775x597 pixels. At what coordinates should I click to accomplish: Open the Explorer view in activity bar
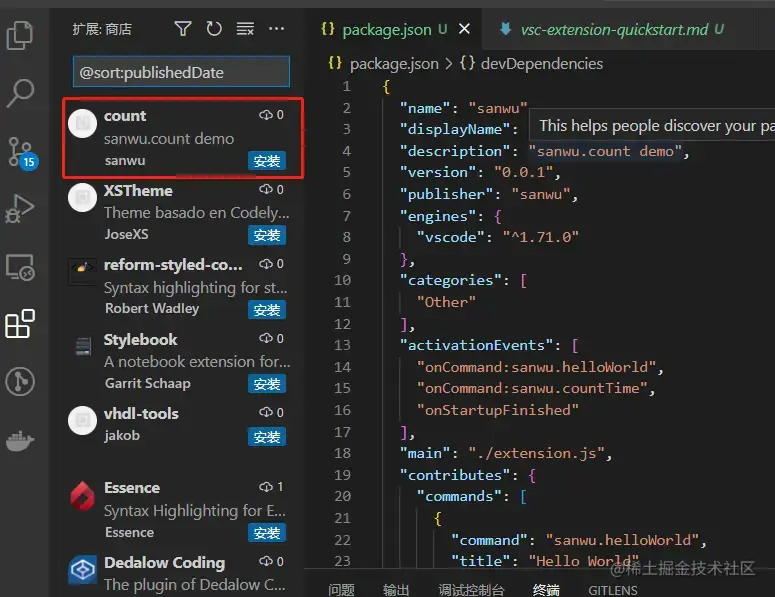pos(20,35)
